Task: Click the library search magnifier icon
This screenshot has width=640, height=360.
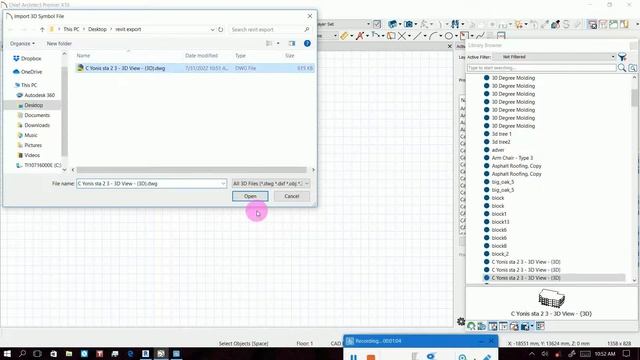Action: (x=622, y=68)
